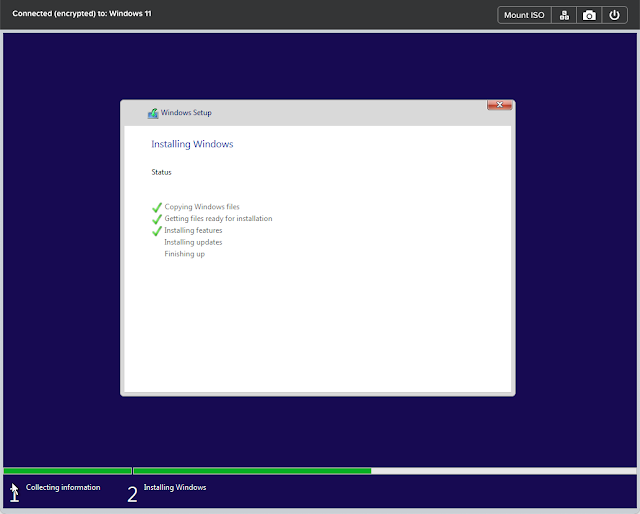Viewport: 640px width, 514px height.
Task: Close the Windows Setup dialog
Action: 499,105
